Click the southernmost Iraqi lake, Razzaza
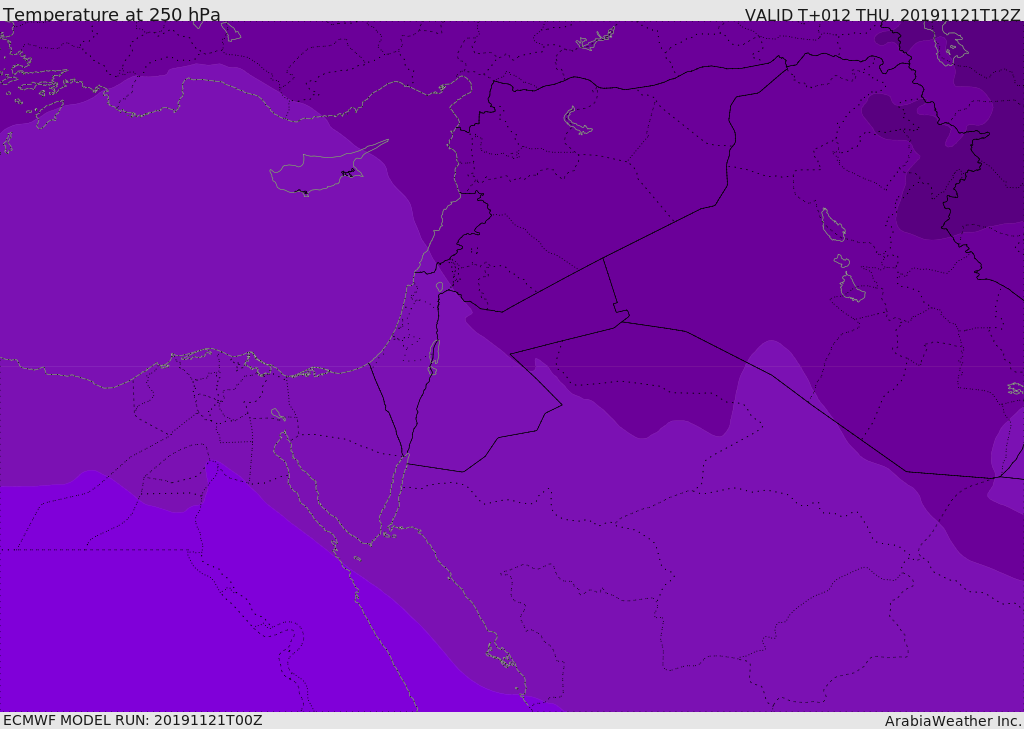The height and width of the screenshot is (729, 1024). (x=852, y=289)
